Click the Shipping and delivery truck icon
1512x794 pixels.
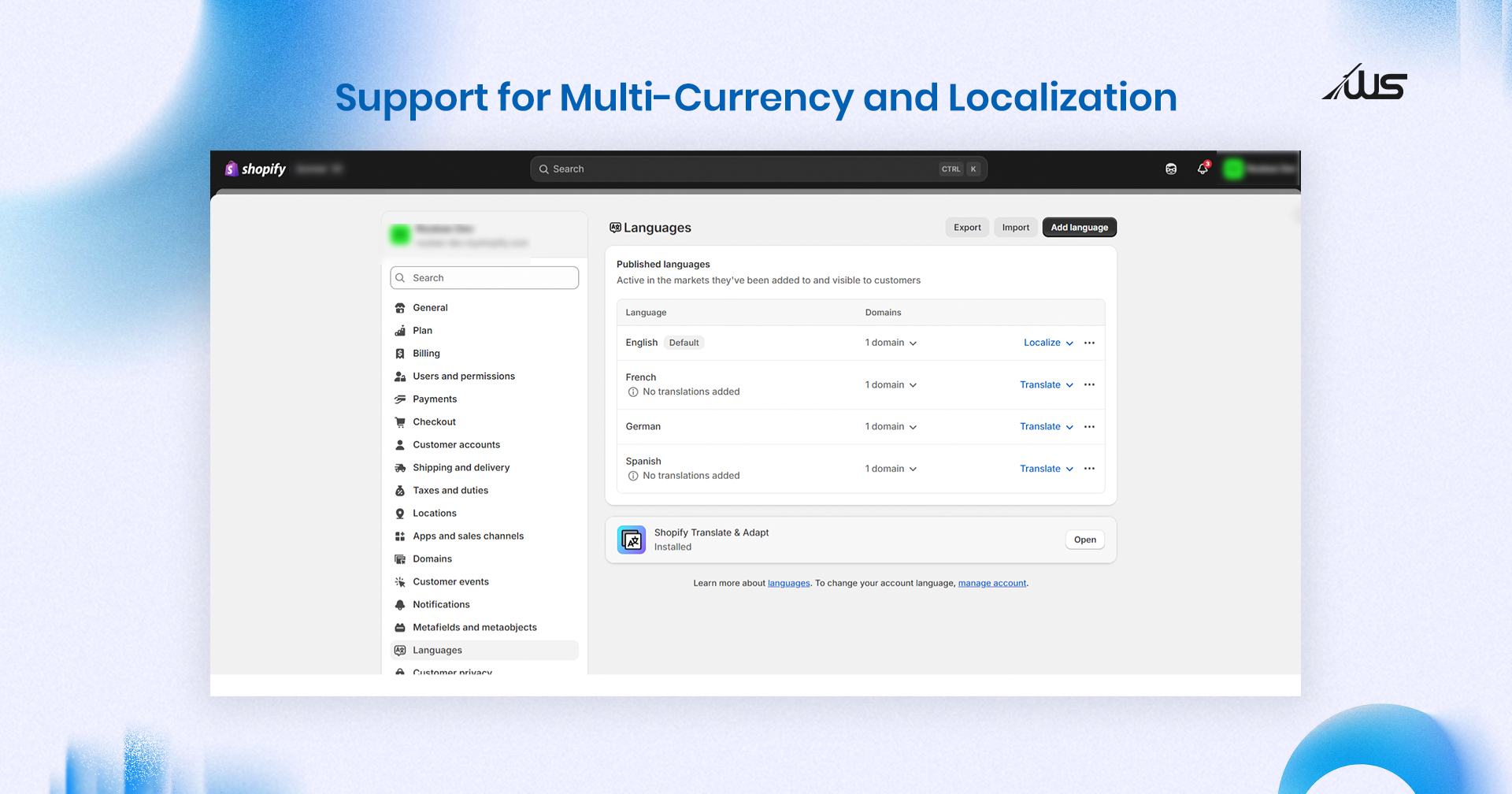(x=400, y=468)
